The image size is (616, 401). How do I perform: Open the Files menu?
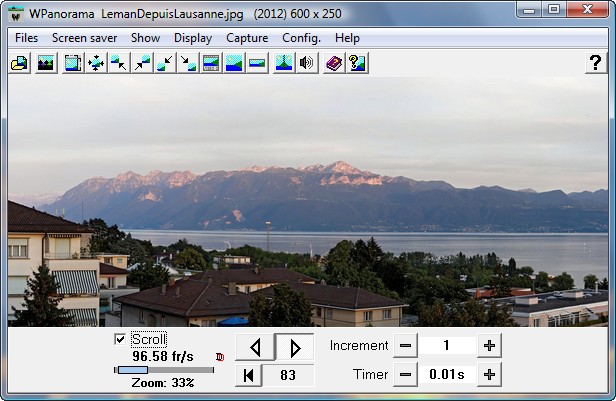tap(27, 38)
